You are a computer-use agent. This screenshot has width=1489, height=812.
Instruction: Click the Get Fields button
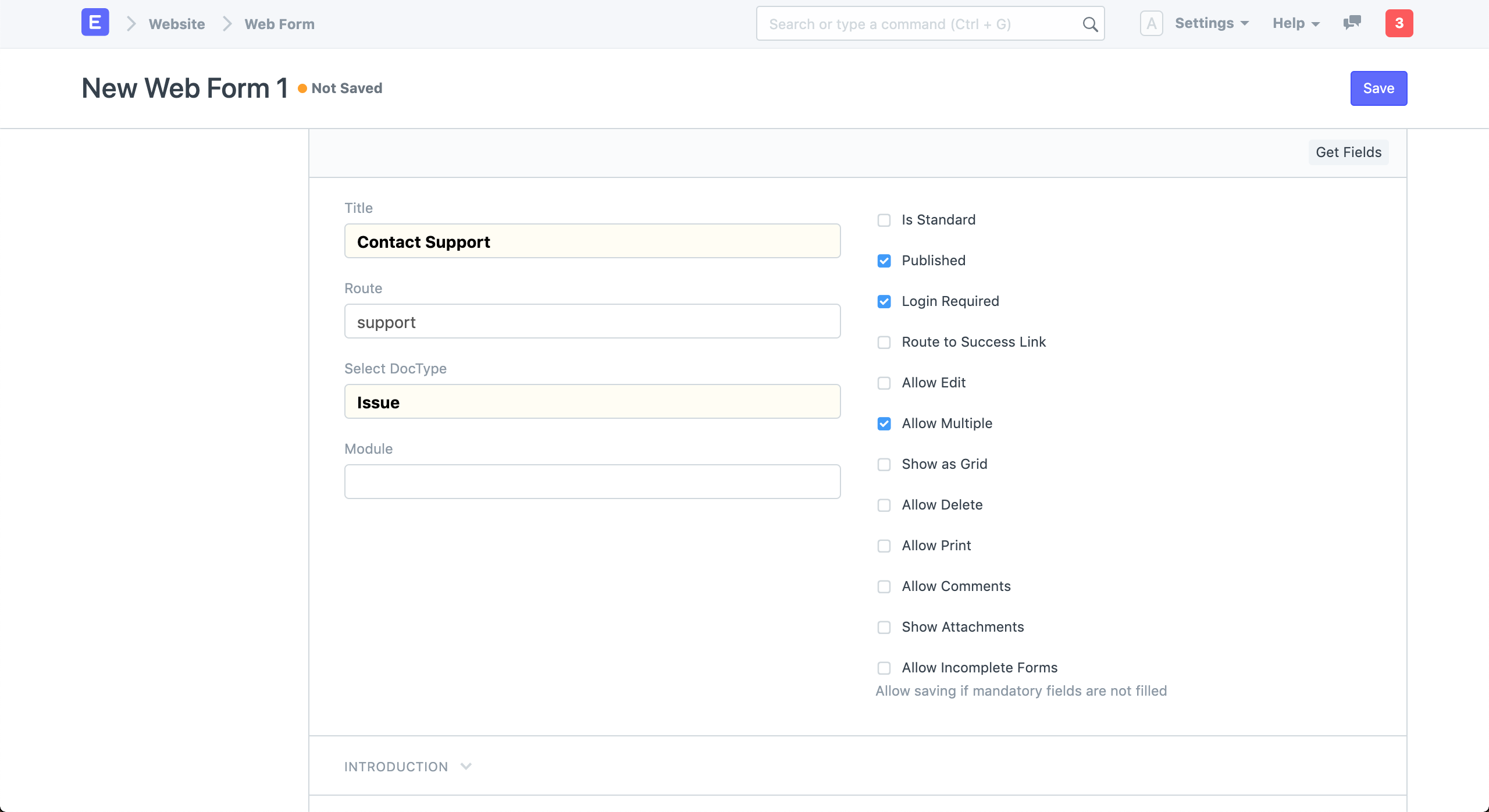pyautogui.click(x=1349, y=152)
